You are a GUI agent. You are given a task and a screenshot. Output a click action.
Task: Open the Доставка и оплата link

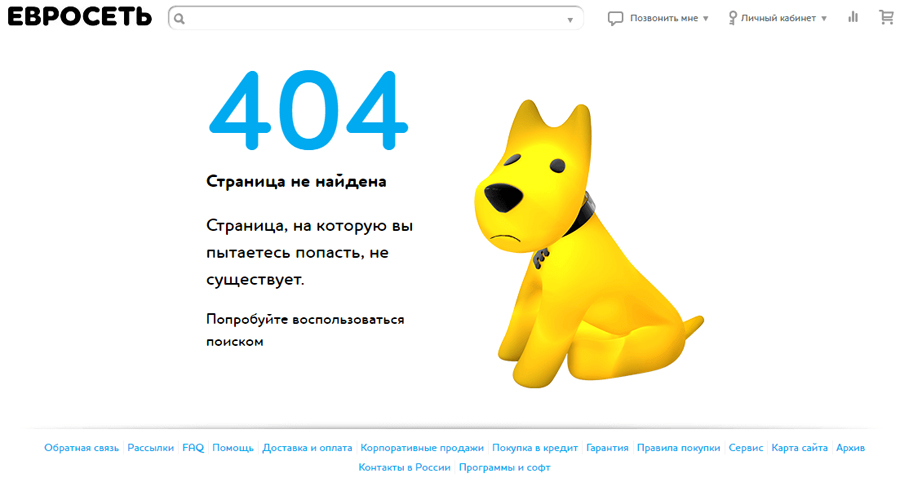[307, 448]
